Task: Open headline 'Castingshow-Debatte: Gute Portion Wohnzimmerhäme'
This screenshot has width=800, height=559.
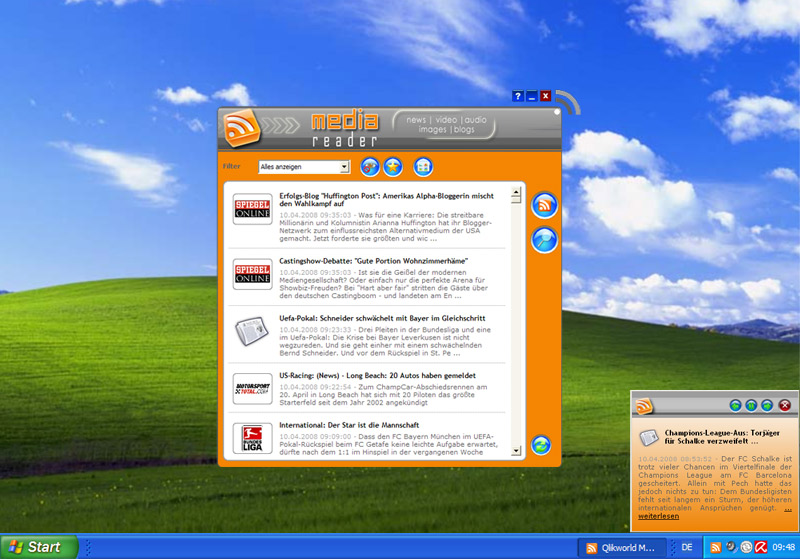Action: coord(373,261)
